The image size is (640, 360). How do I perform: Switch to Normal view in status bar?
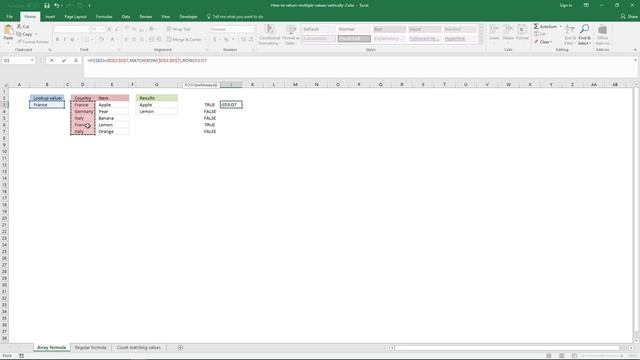(549, 356)
